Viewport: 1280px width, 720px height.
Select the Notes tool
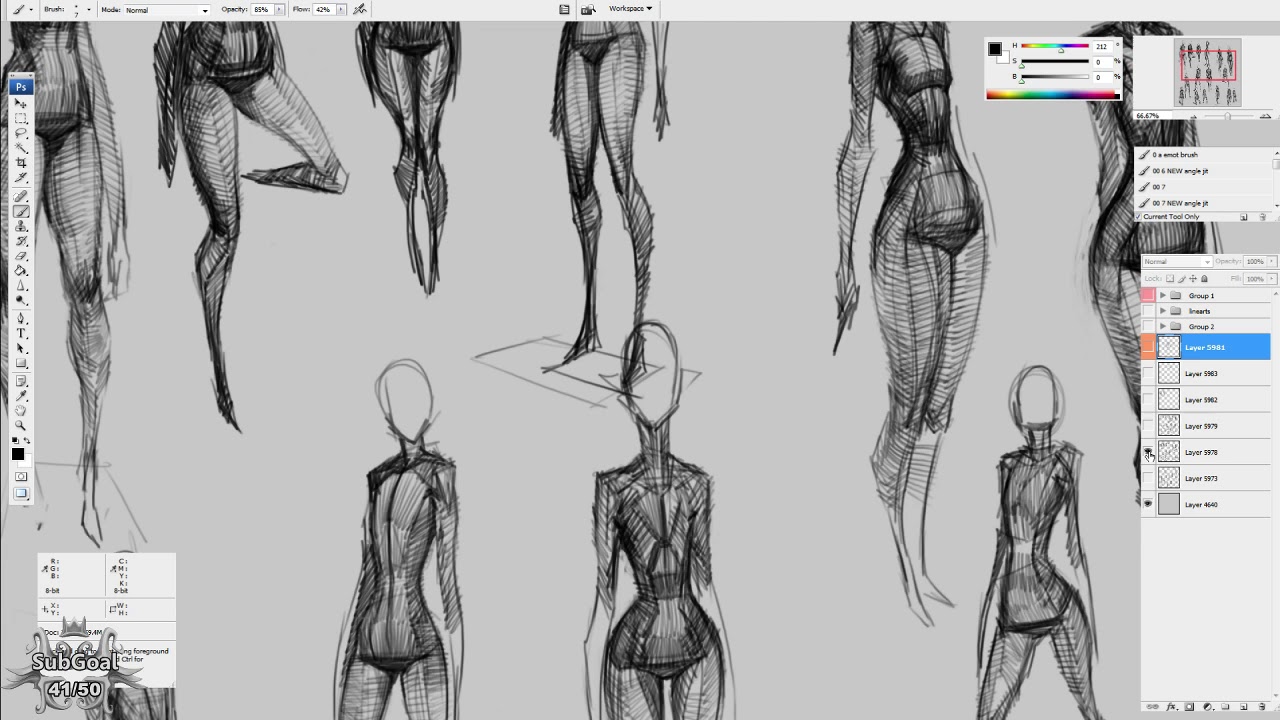click(20, 382)
